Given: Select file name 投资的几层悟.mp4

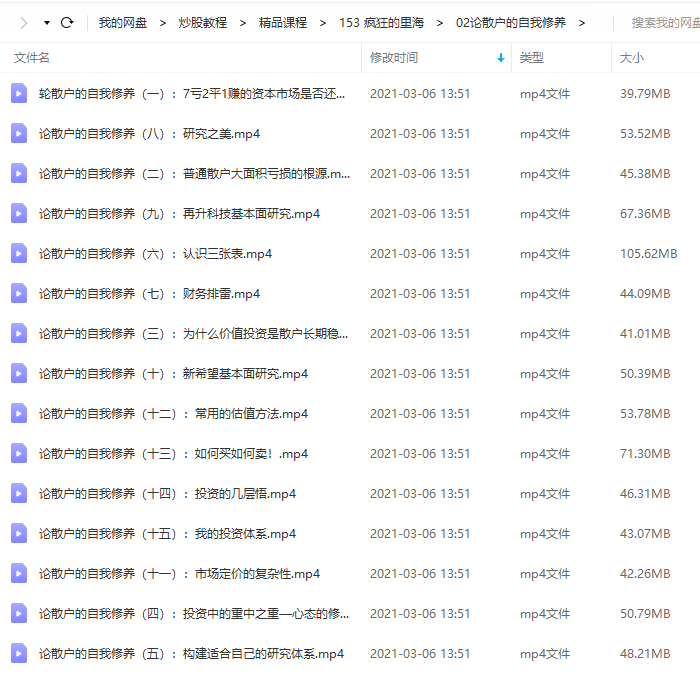Looking at the screenshot, I should 167,494.
